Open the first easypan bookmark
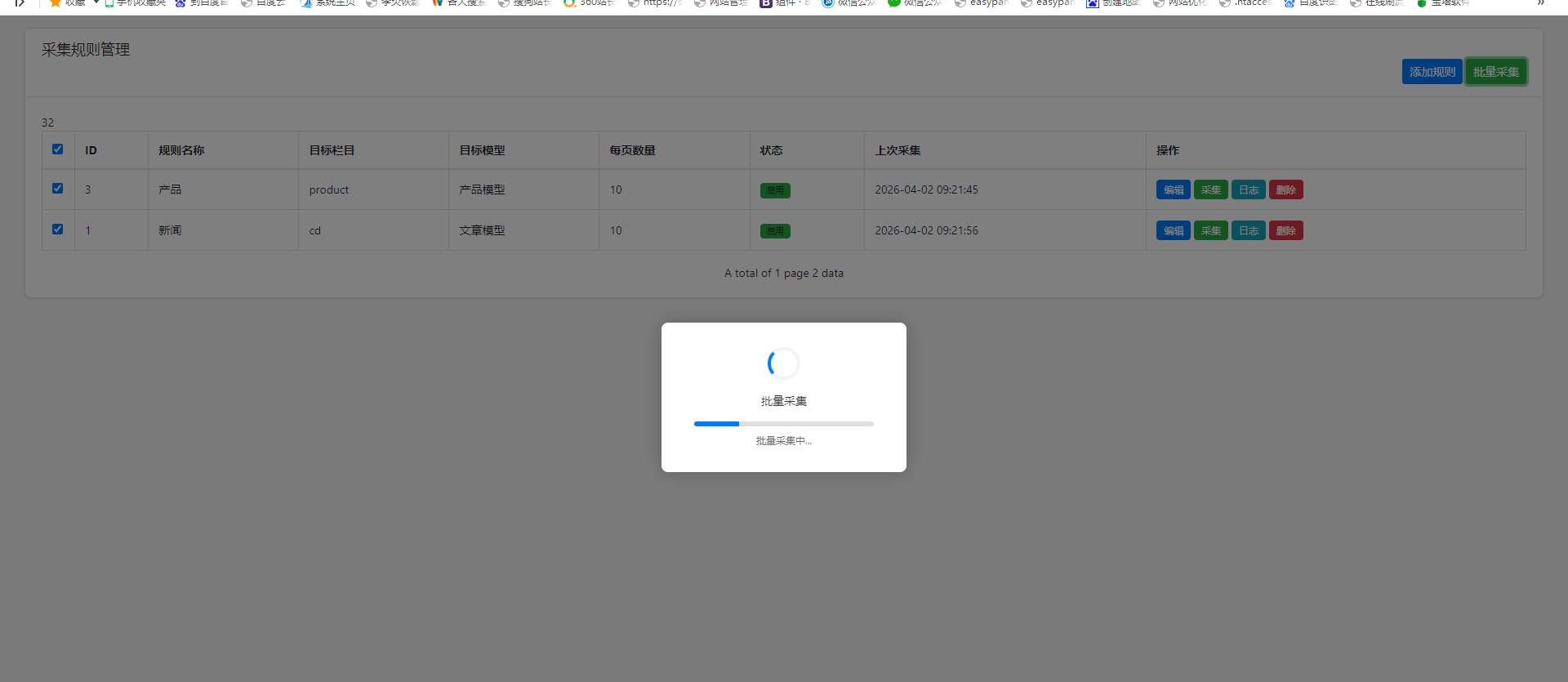 (961, 3)
